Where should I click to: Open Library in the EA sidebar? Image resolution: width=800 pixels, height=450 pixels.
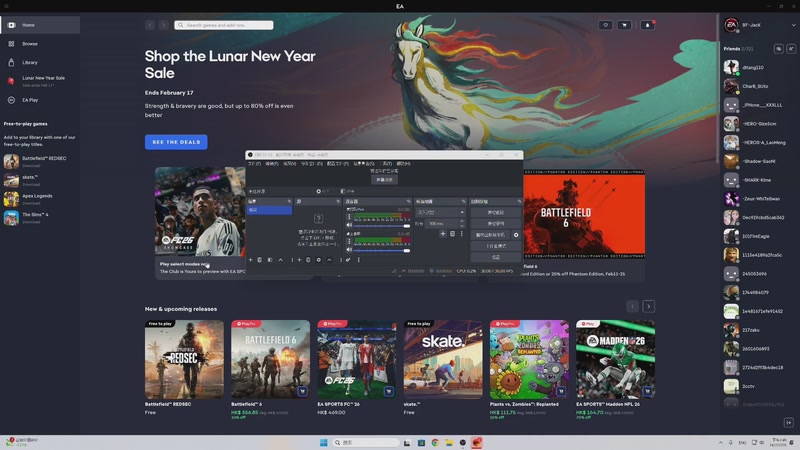[x=40, y=62]
